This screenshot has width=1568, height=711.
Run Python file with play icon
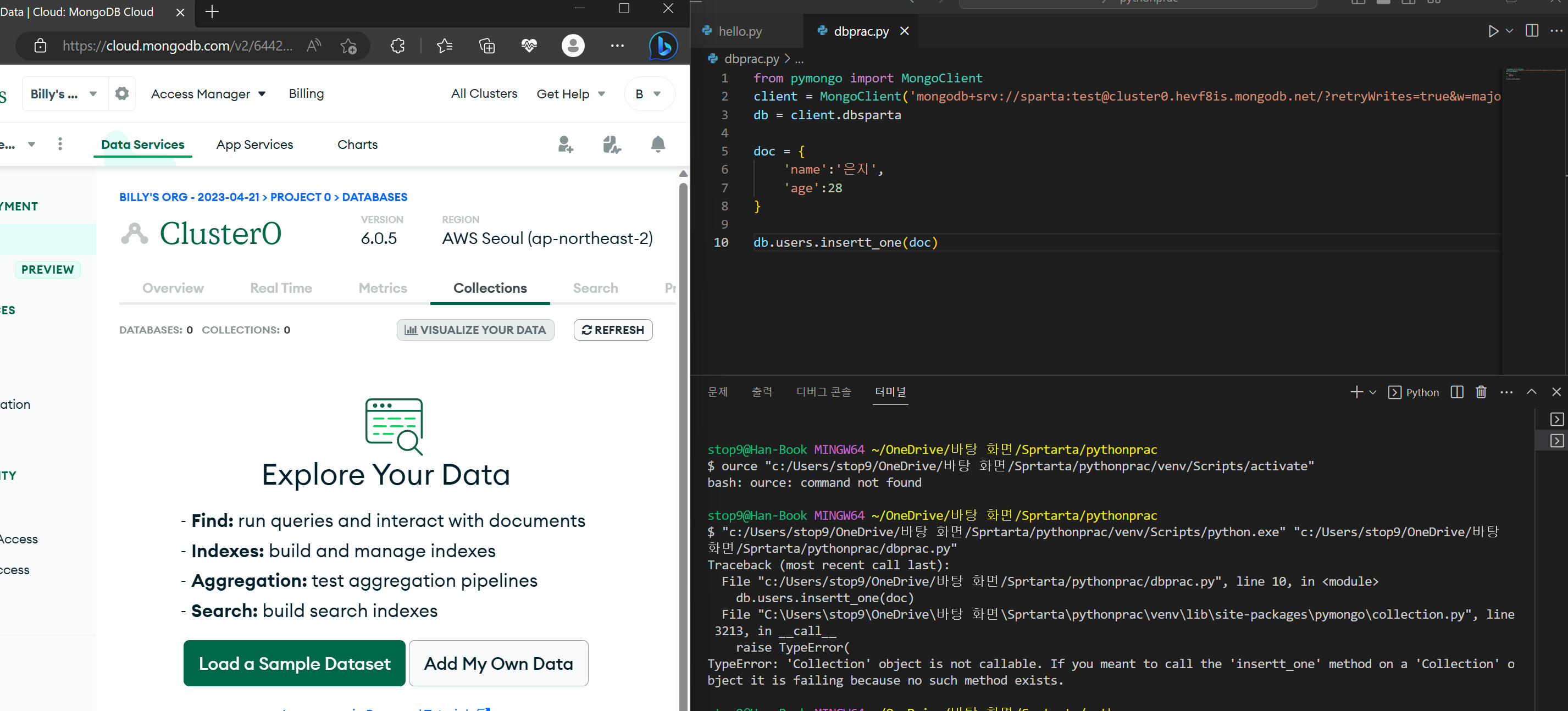click(1493, 31)
